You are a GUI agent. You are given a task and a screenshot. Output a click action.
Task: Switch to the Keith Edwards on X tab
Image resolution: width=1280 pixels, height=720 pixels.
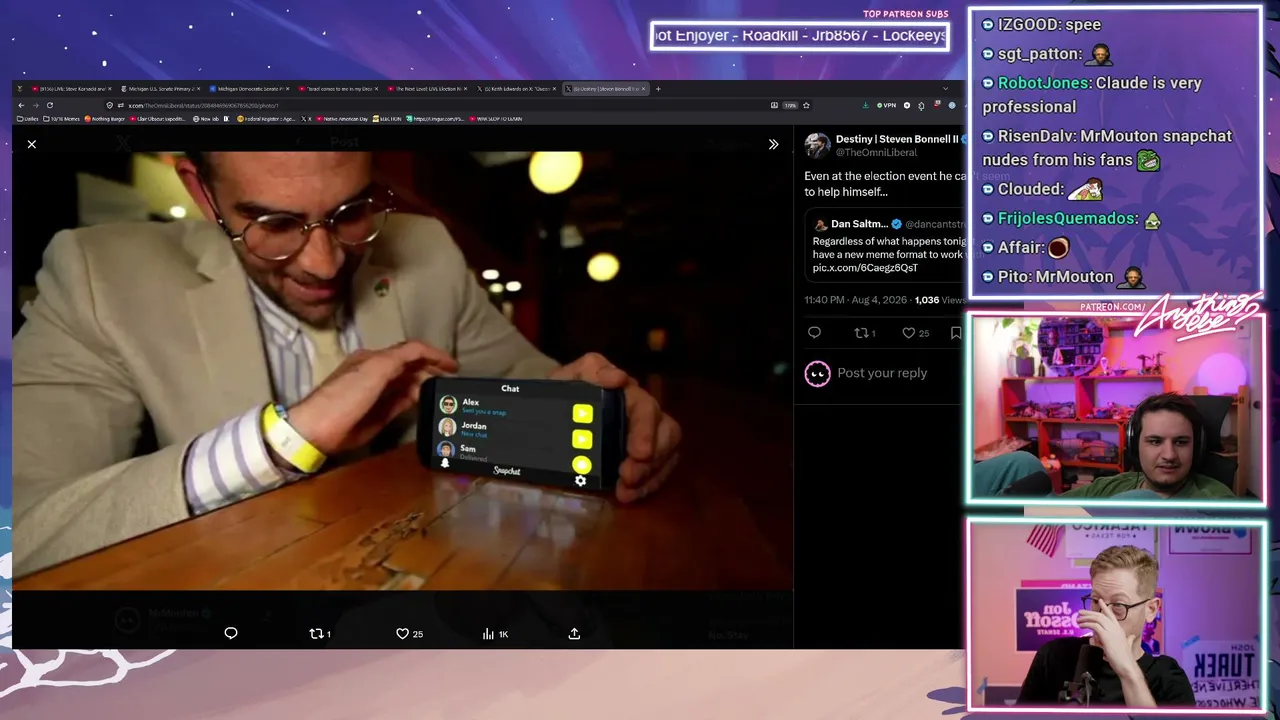point(516,89)
